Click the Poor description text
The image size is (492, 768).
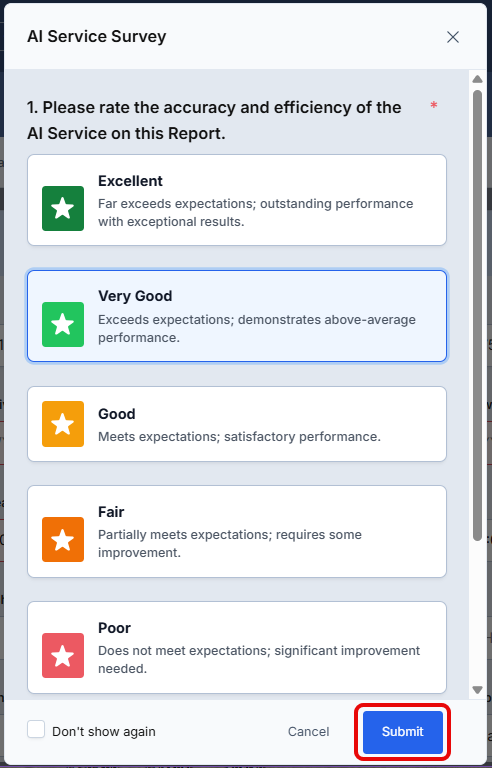click(x=259, y=659)
